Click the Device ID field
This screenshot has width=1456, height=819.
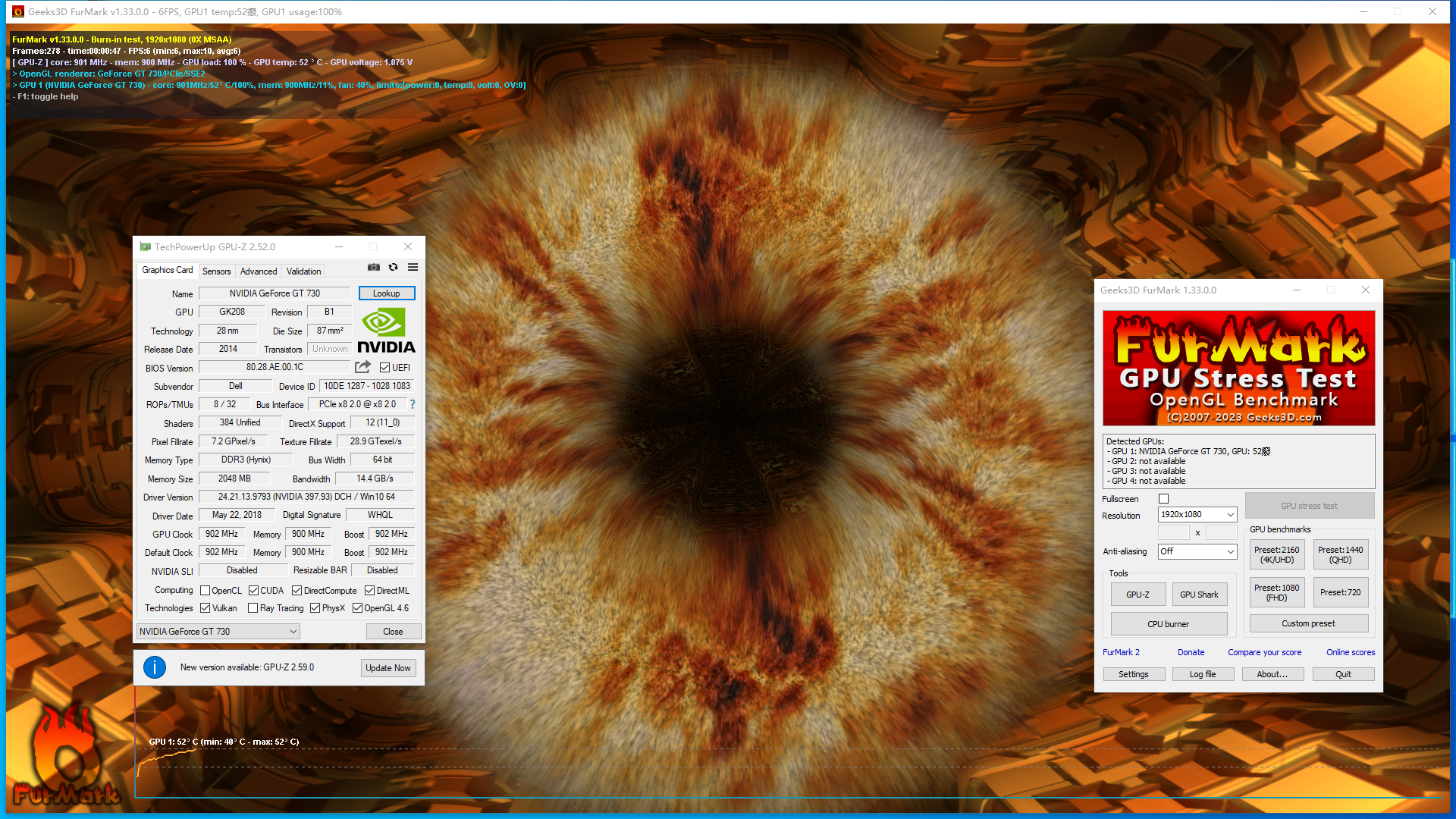[367, 386]
